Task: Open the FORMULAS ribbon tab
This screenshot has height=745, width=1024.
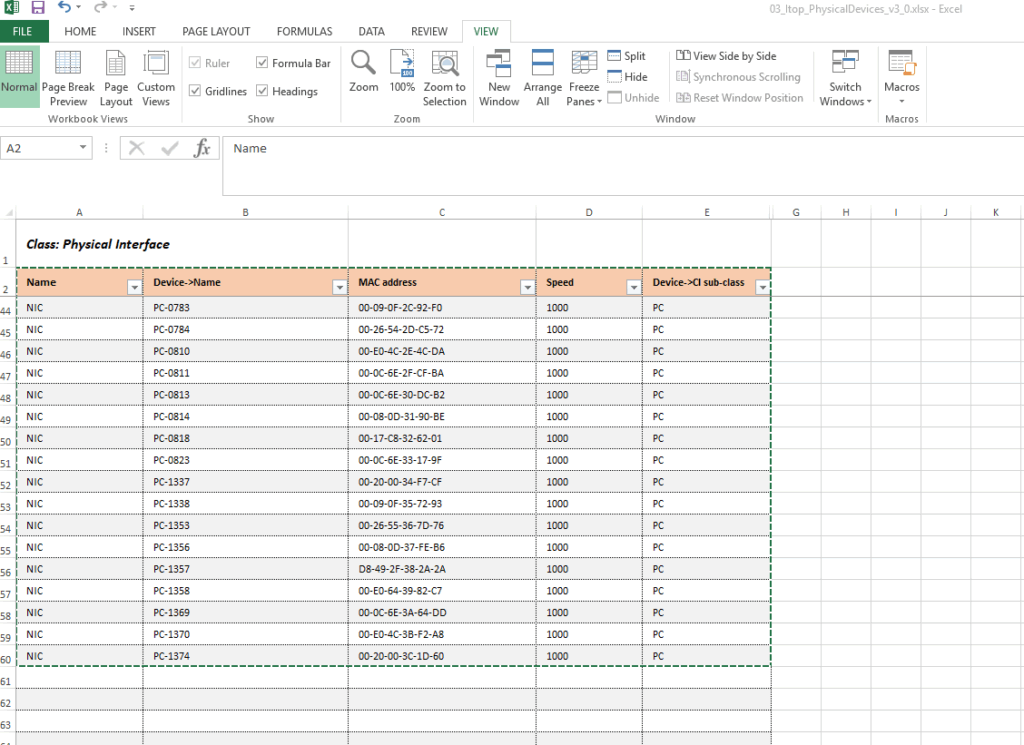Action: 304,32
